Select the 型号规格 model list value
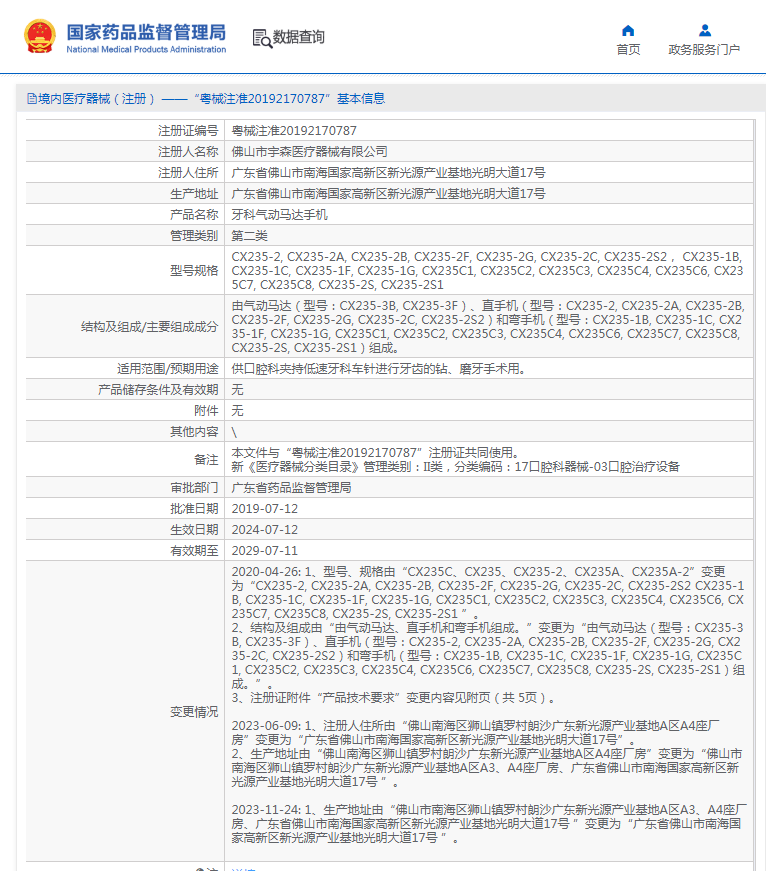766x871 pixels. click(x=487, y=271)
